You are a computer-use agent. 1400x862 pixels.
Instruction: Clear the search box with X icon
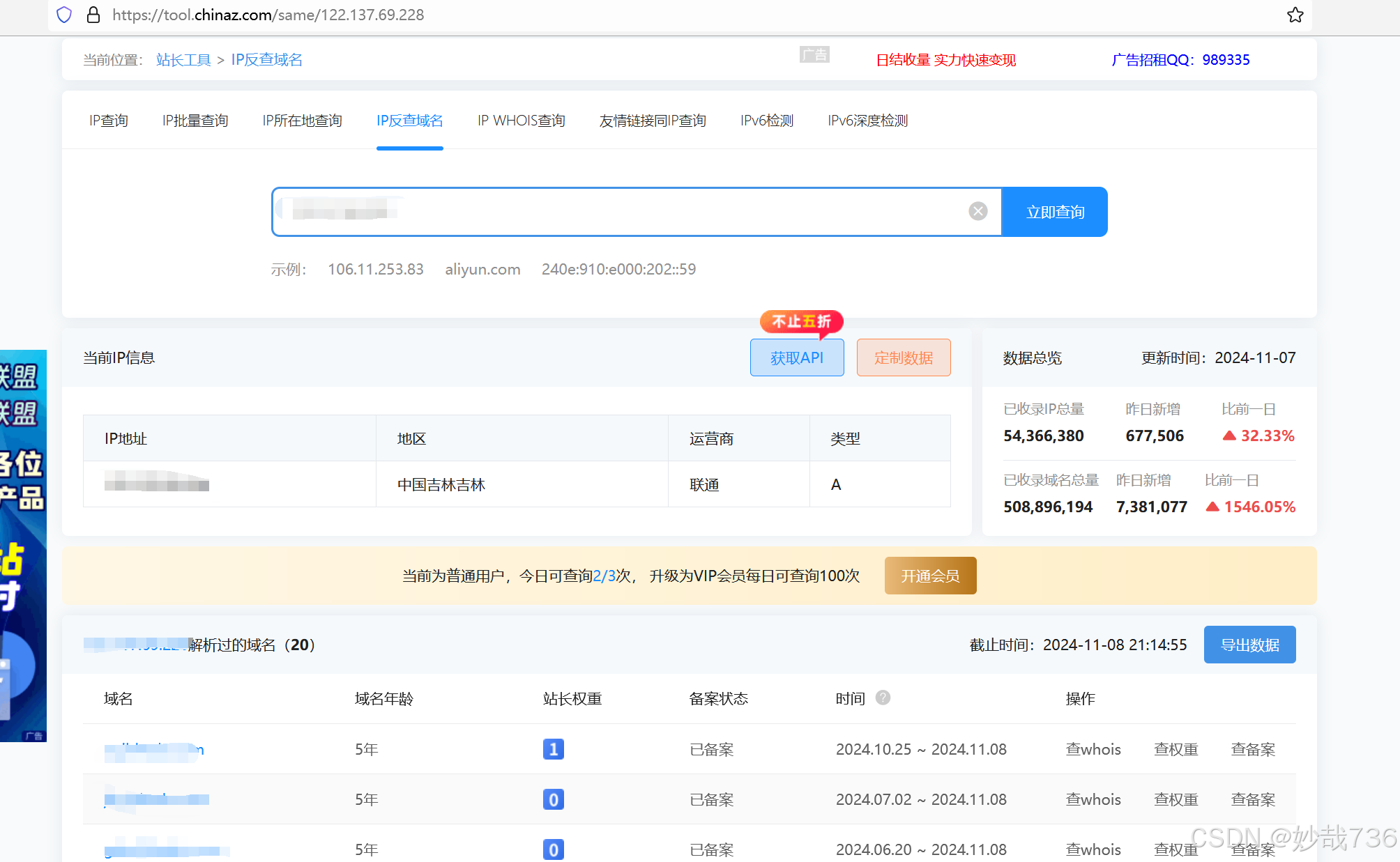[x=977, y=211]
